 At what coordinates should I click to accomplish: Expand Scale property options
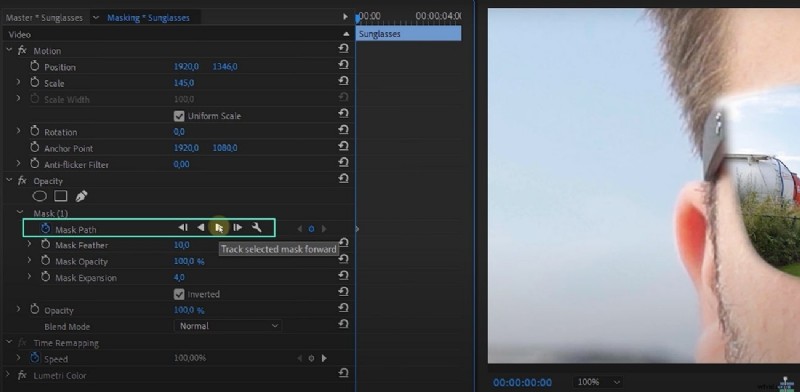(19, 82)
